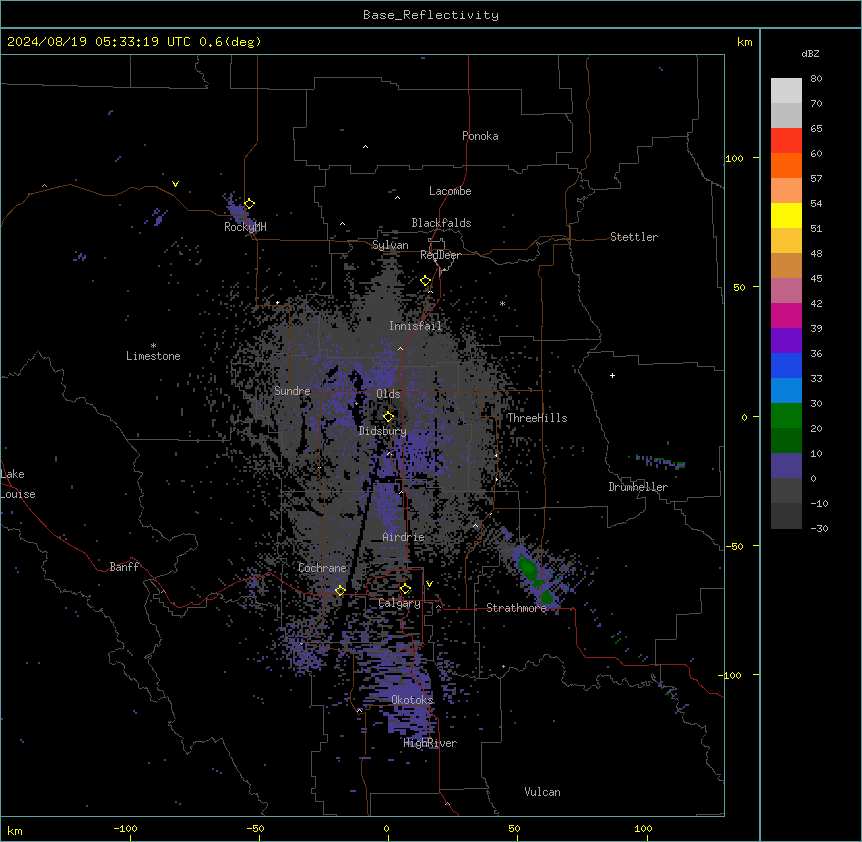The height and width of the screenshot is (842, 862).
Task: Click the yellow 54 dBZ legend swatch
Action: click(786, 215)
